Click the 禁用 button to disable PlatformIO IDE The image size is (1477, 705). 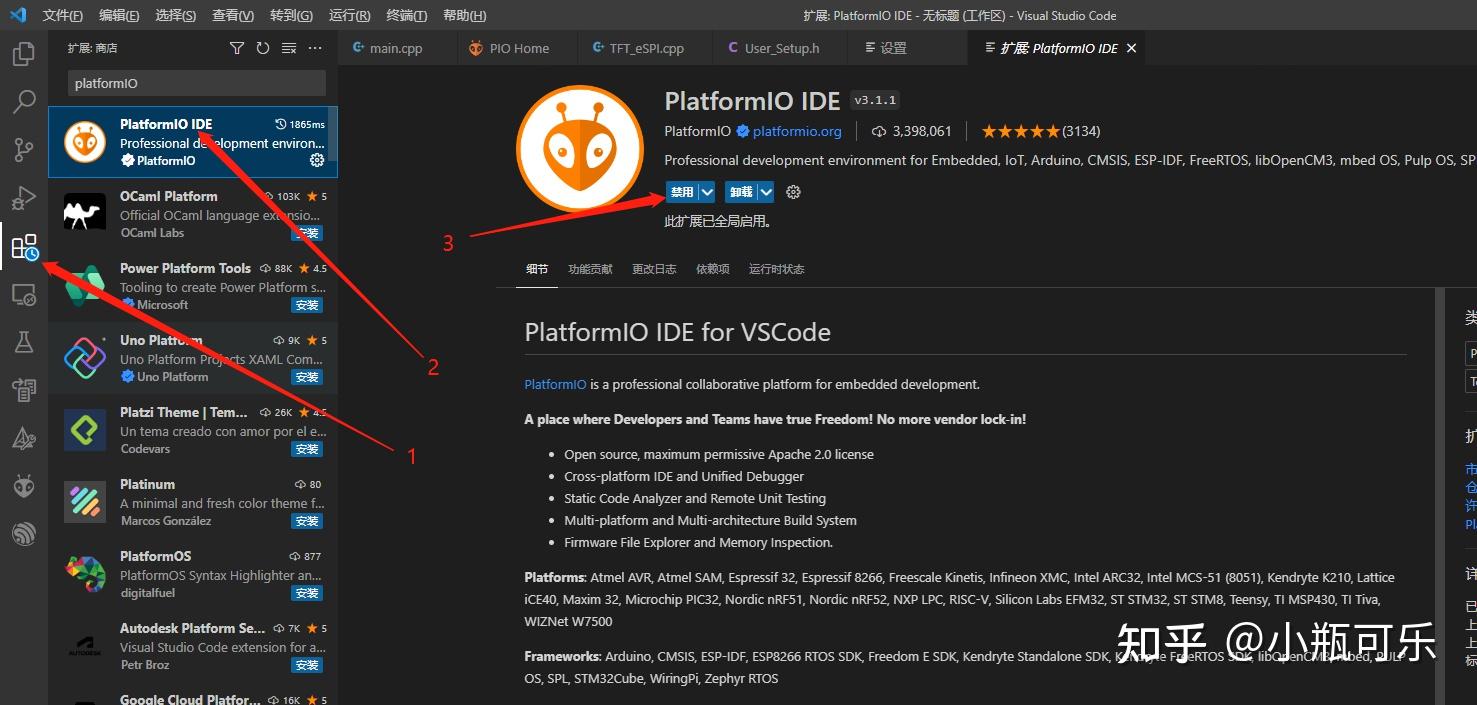click(683, 191)
